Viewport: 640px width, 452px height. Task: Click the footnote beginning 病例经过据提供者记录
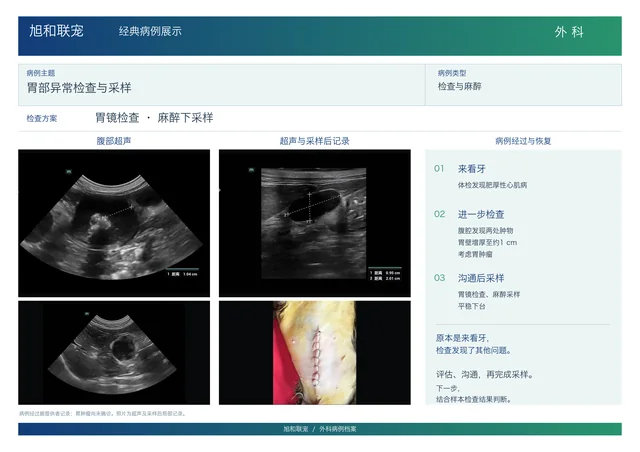[102, 414]
